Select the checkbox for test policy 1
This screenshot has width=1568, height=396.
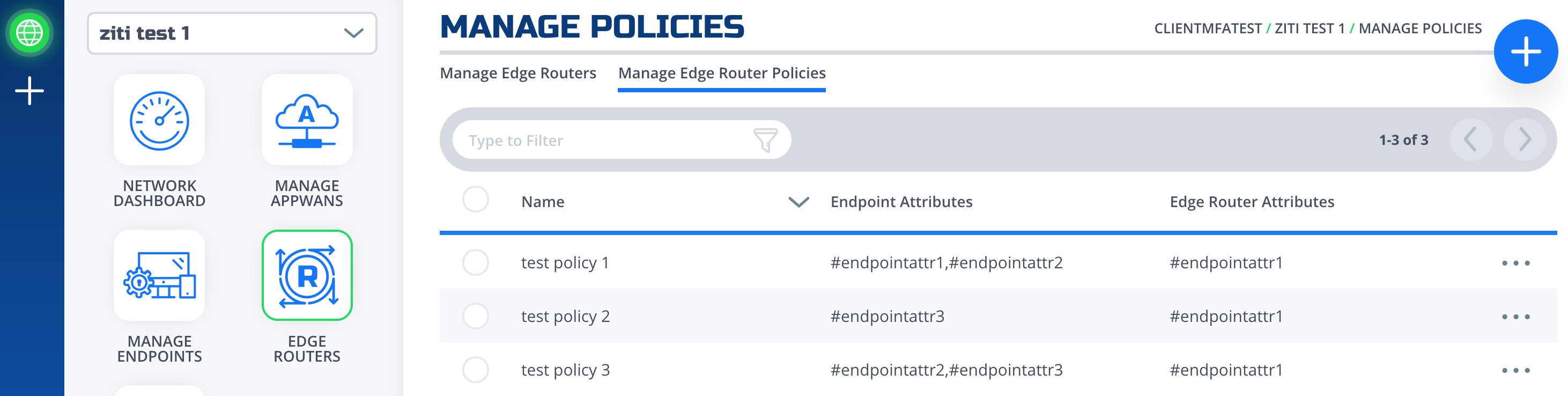(x=476, y=262)
